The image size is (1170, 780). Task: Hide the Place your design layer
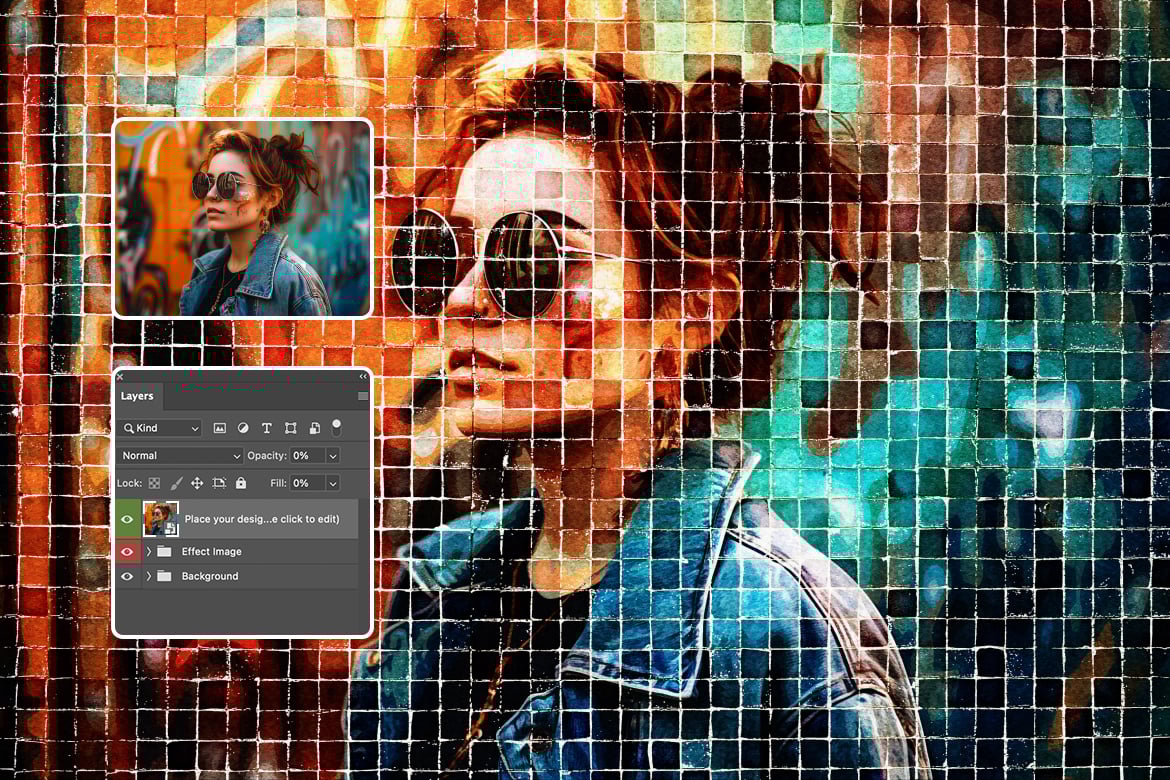click(x=127, y=519)
